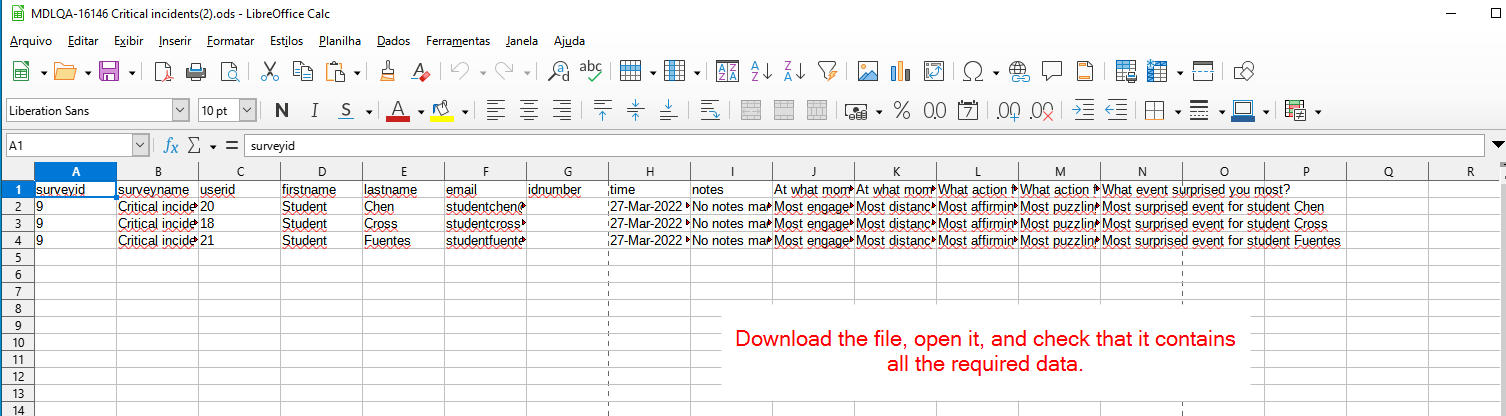This screenshot has height=416, width=1506.
Task: Open the font color dropdown arrow
Action: (x=421, y=111)
